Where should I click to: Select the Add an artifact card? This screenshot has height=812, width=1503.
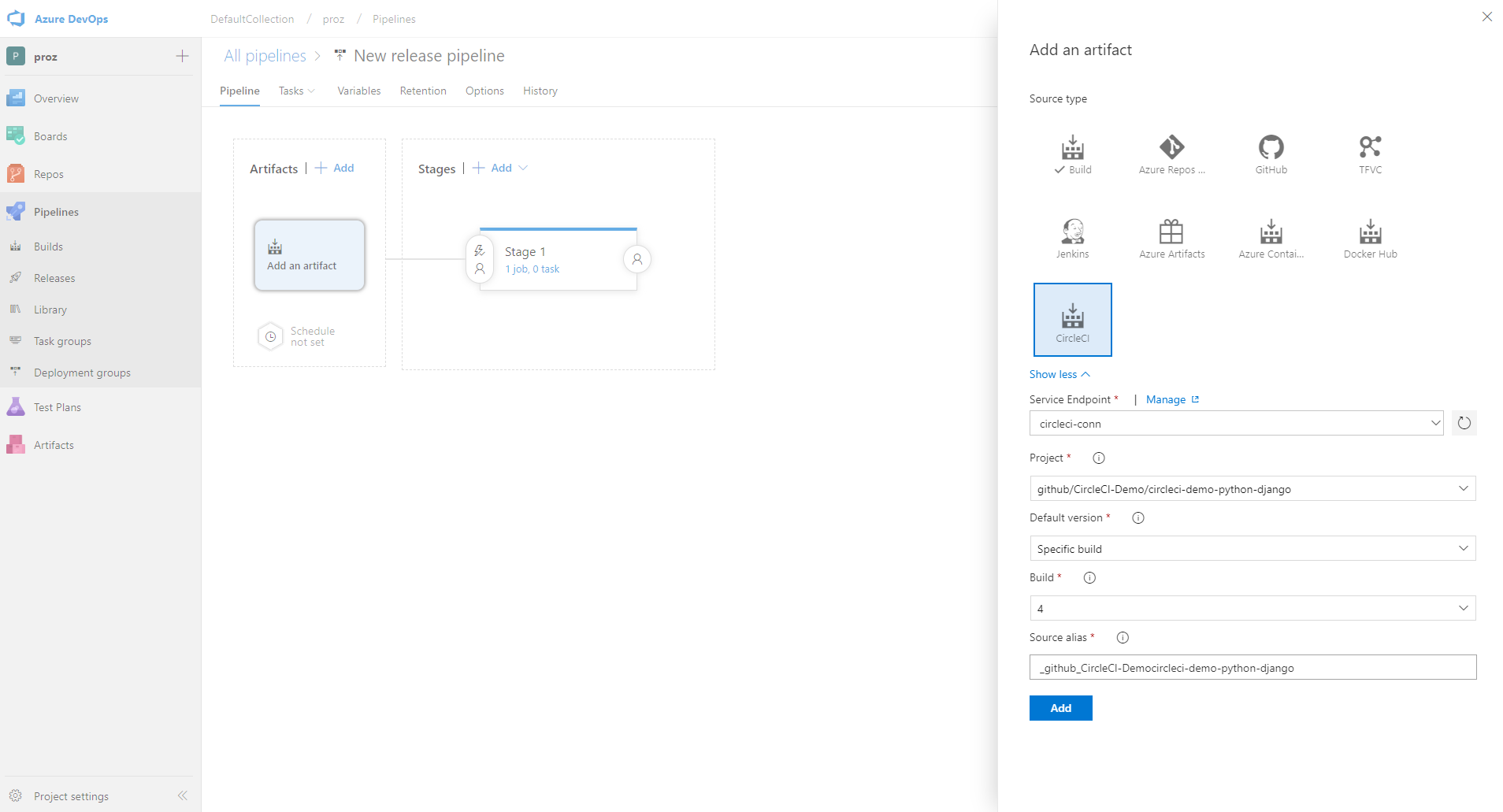(x=309, y=255)
